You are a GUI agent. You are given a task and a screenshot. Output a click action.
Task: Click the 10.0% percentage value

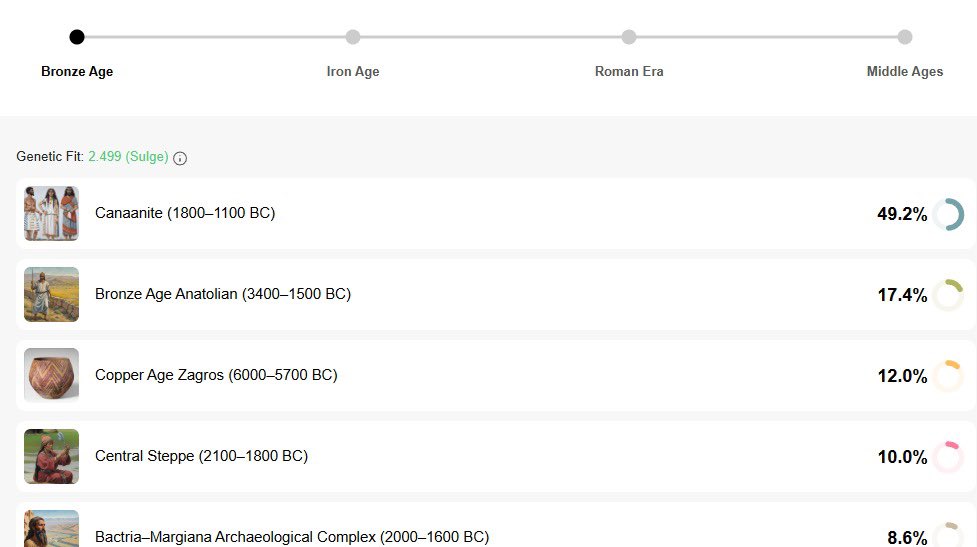point(902,457)
